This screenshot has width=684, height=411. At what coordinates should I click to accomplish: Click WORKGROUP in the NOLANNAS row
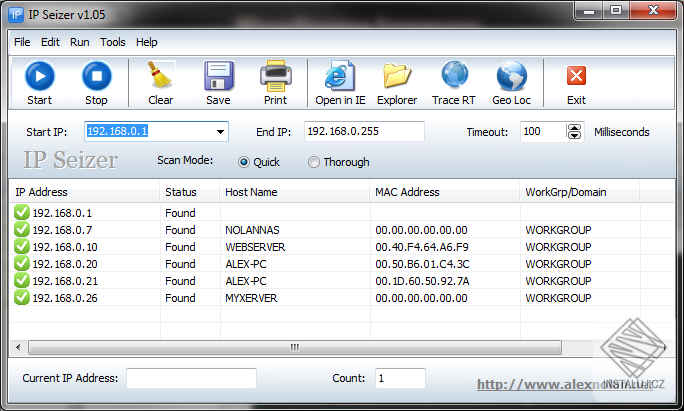pyautogui.click(x=558, y=230)
